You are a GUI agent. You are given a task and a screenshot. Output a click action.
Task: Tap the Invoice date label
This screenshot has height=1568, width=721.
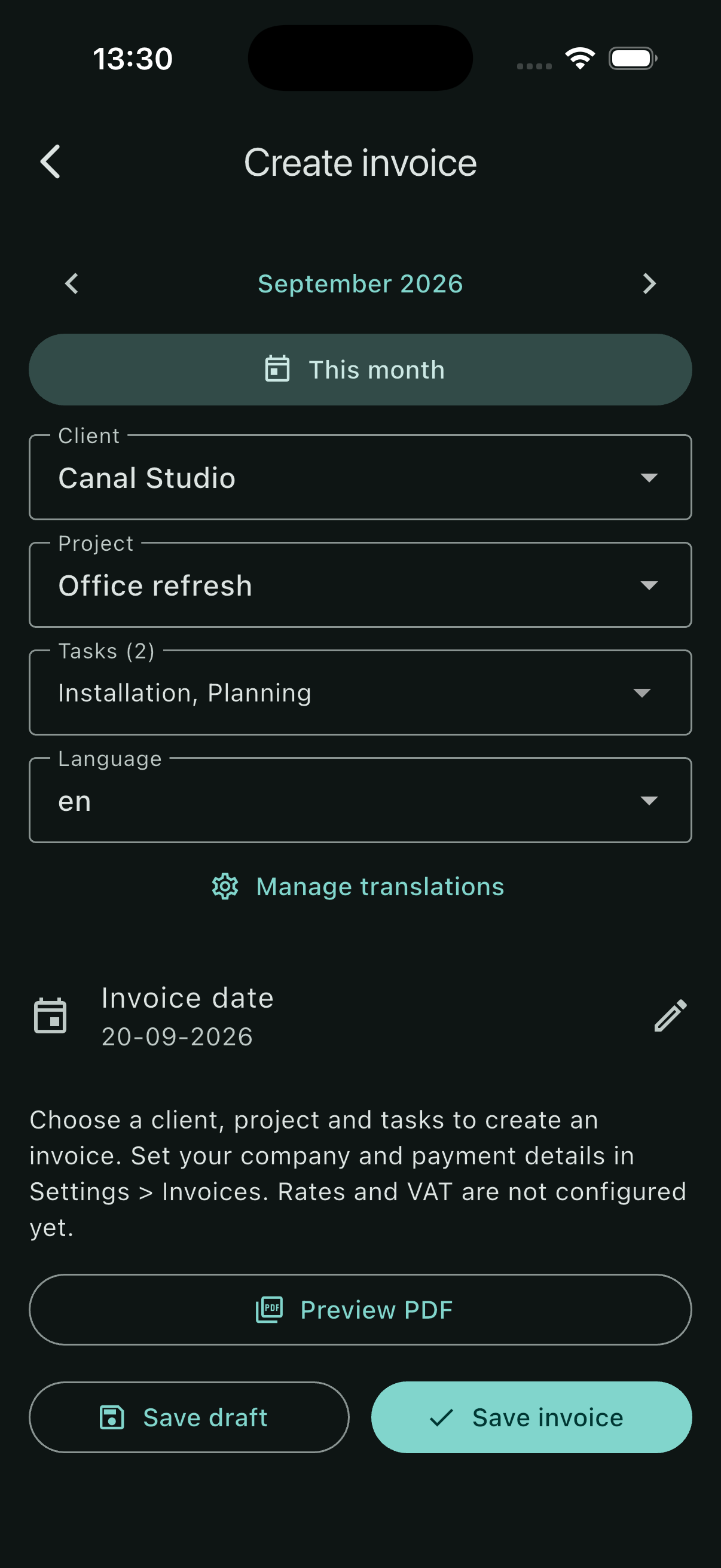point(187,998)
